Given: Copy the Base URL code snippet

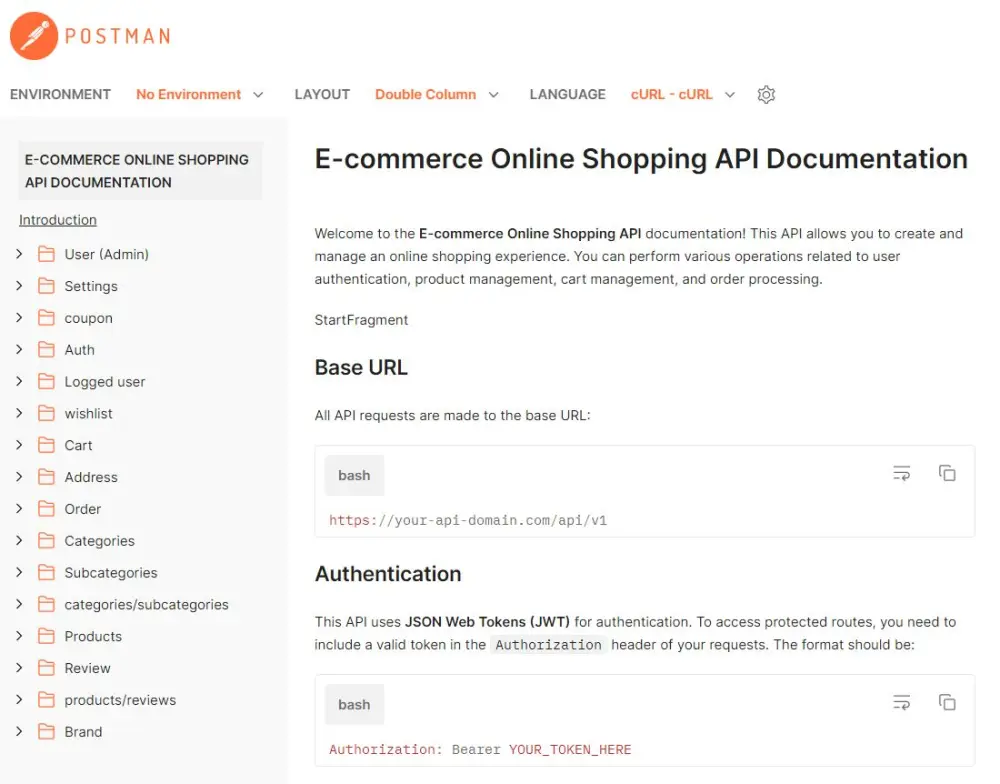Looking at the screenshot, I should coord(947,472).
